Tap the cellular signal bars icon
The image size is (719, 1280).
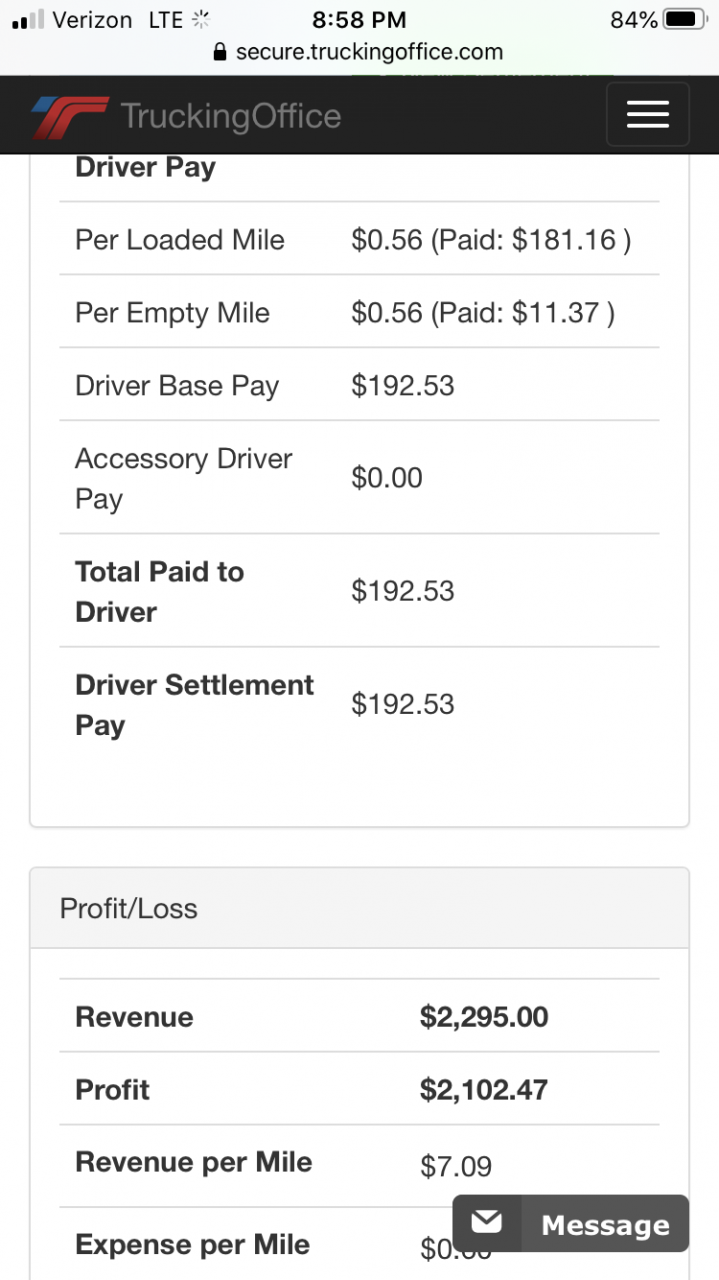click(28, 20)
